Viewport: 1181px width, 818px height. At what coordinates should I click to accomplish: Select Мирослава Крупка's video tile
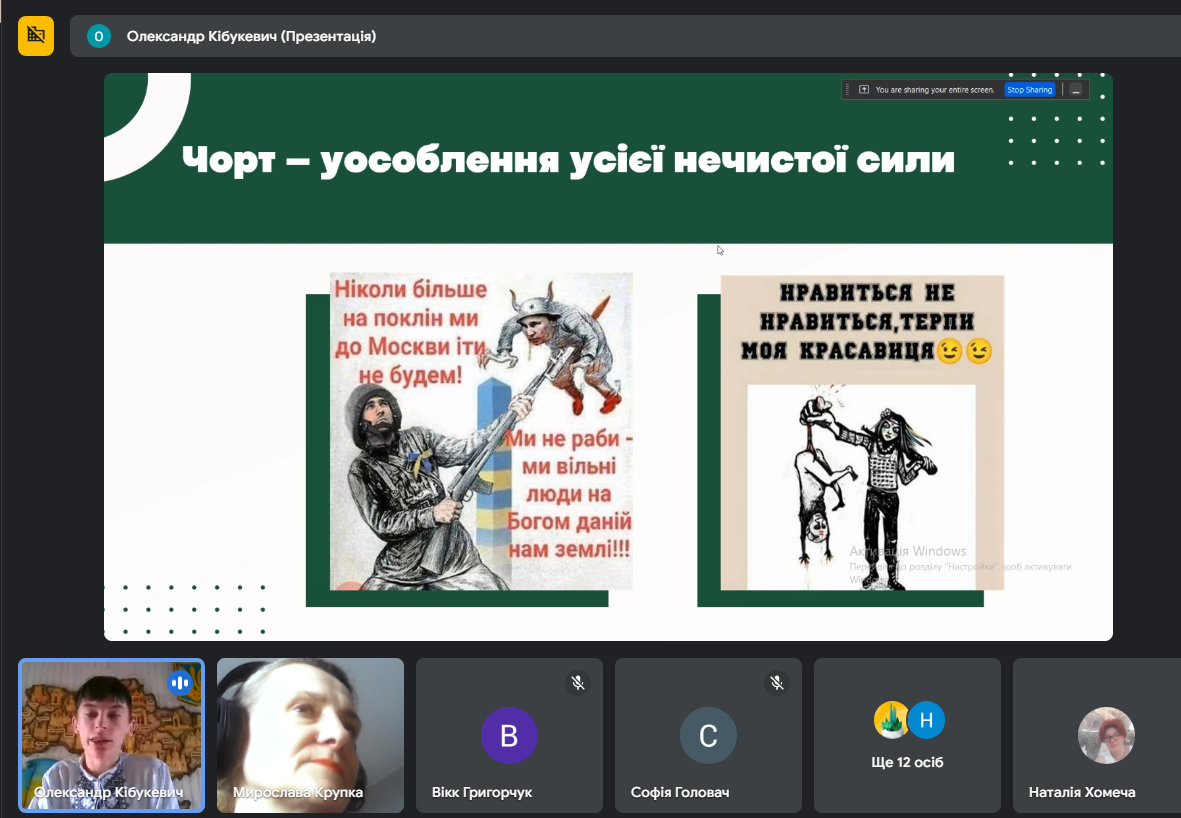pyautogui.click(x=310, y=735)
